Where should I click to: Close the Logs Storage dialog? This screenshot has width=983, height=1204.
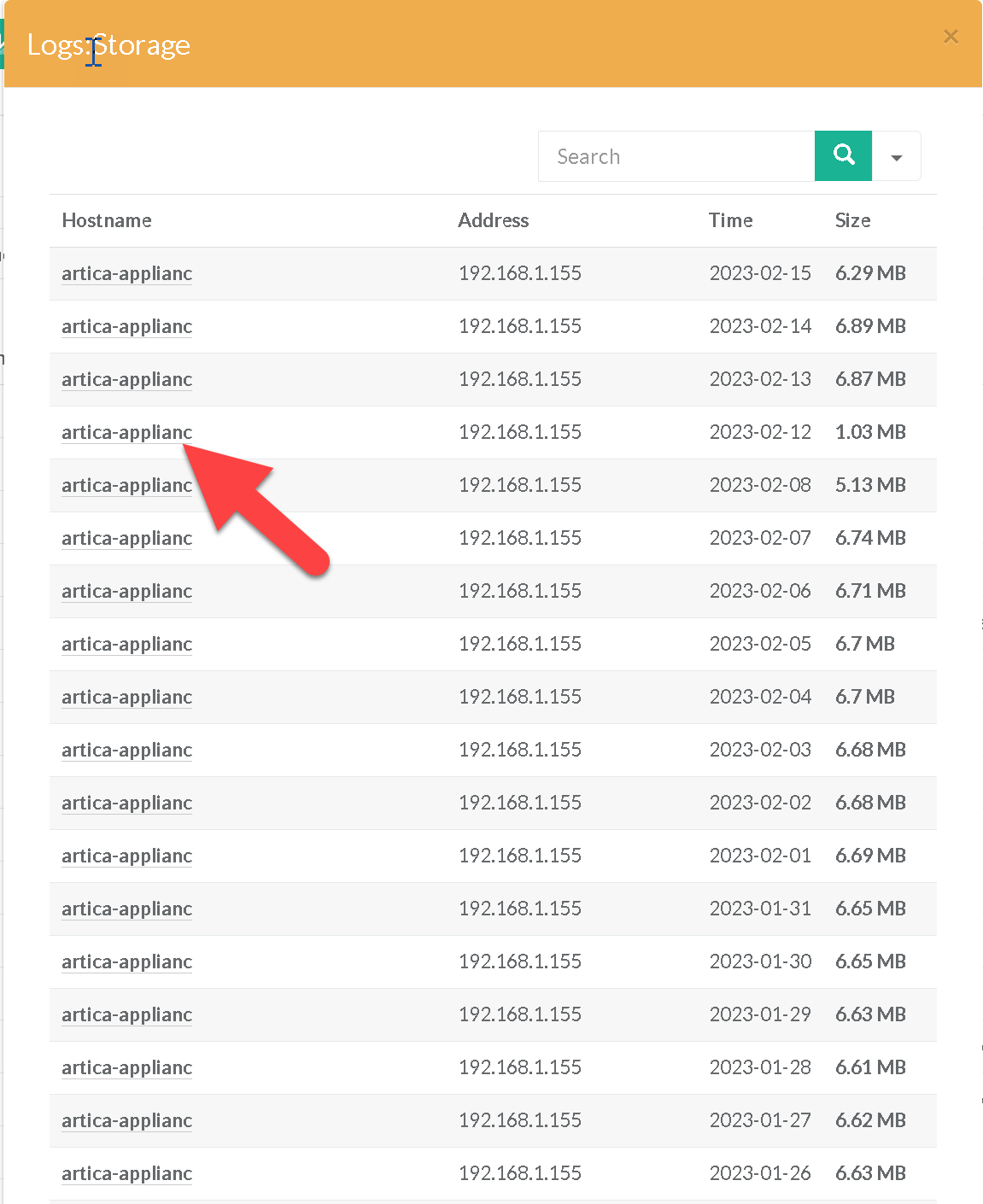[951, 37]
